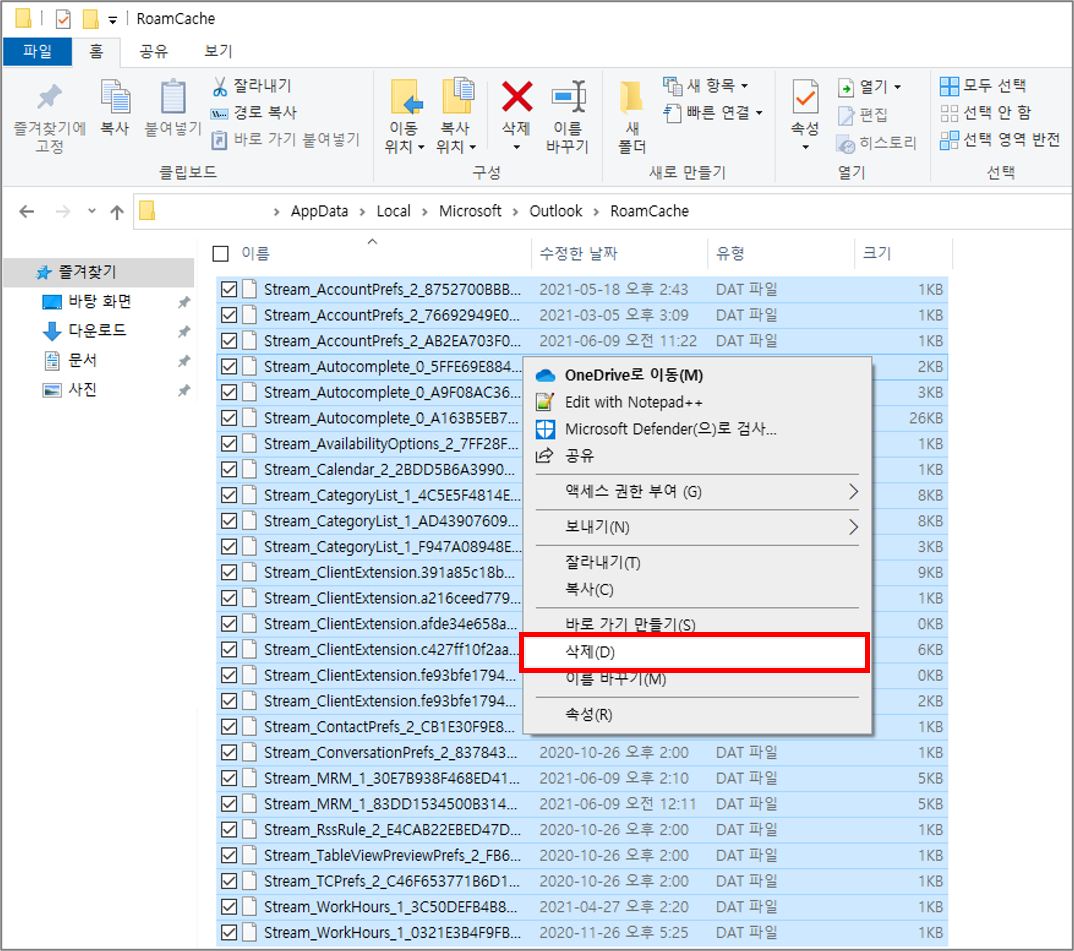Image resolution: width=1074 pixels, height=951 pixels.
Task: Click the Paste (붙여넣기) ribbon icon
Action: 173,97
